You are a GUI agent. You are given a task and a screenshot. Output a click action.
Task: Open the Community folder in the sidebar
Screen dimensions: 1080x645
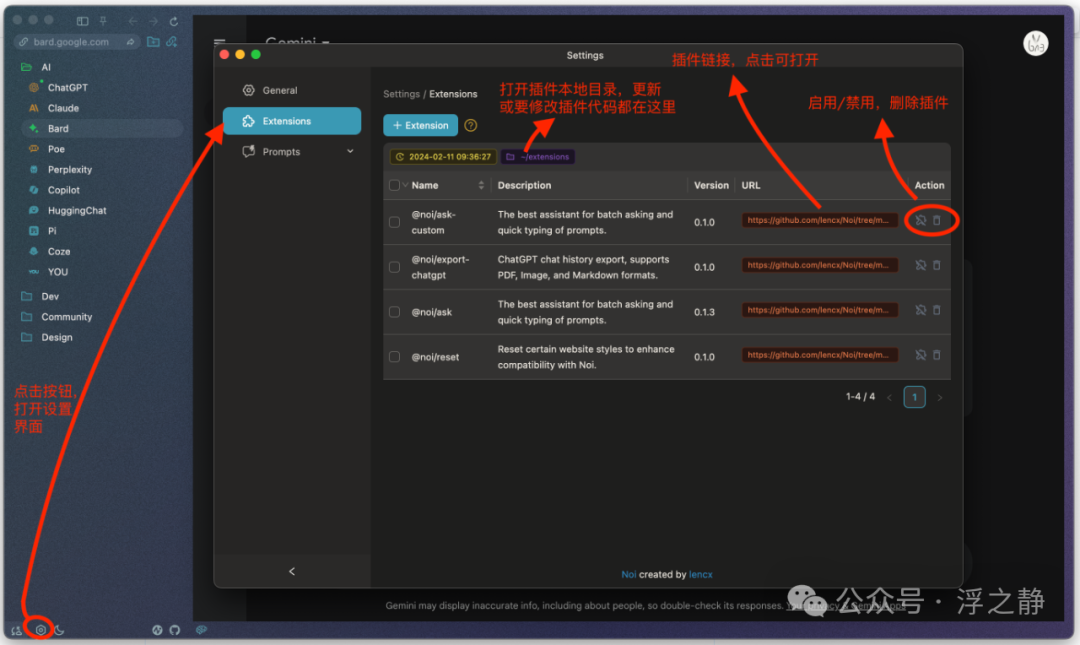pyautogui.click(x=66, y=317)
